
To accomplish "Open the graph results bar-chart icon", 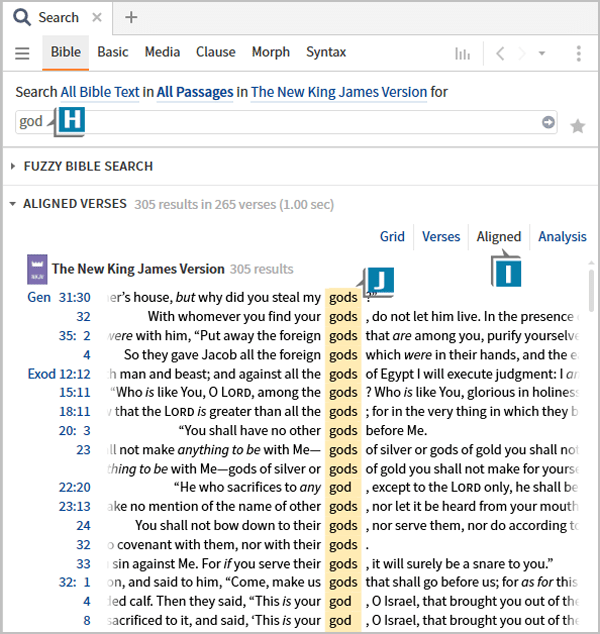I will 463,53.
